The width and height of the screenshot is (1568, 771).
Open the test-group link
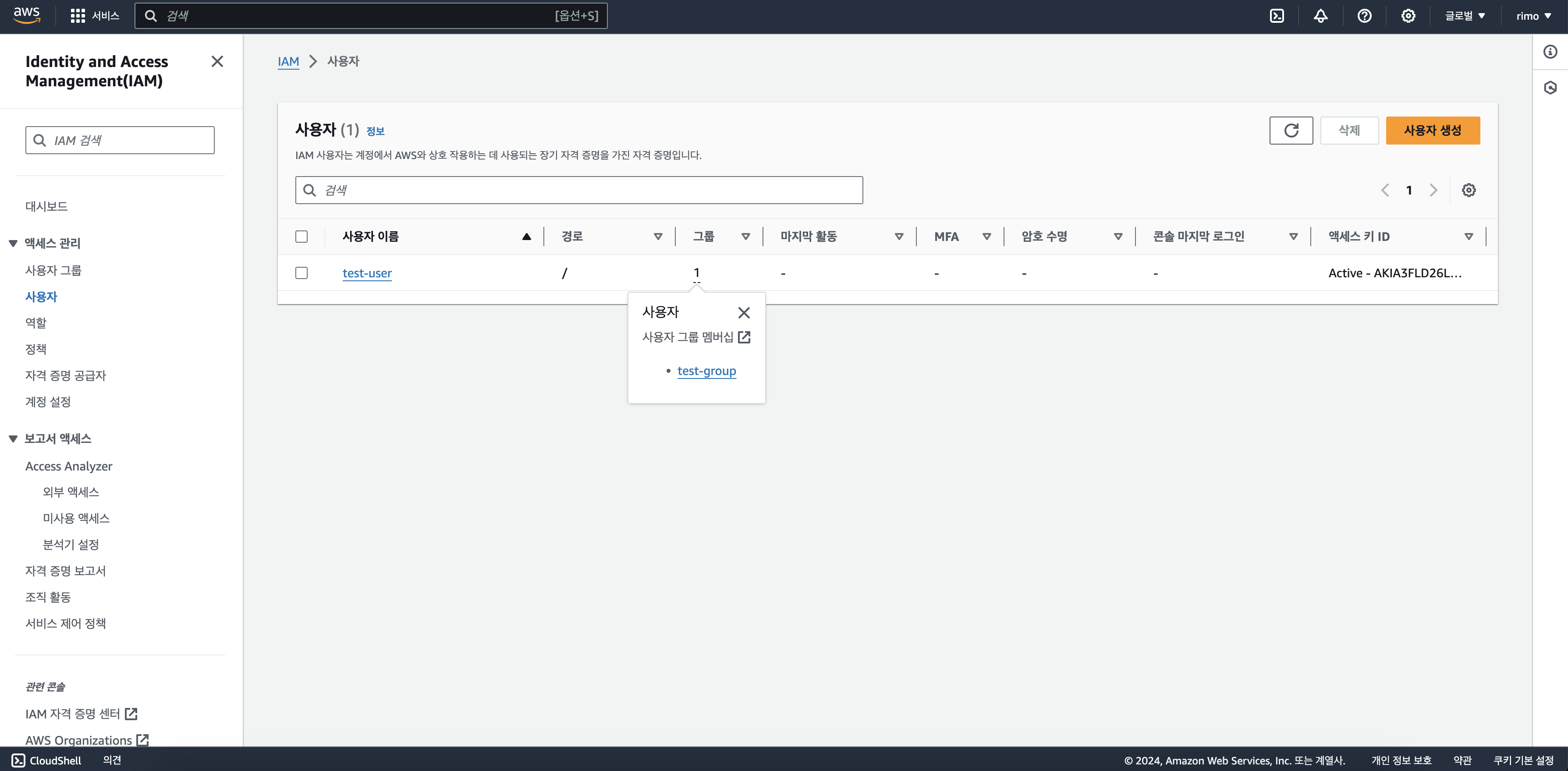pyautogui.click(x=706, y=371)
